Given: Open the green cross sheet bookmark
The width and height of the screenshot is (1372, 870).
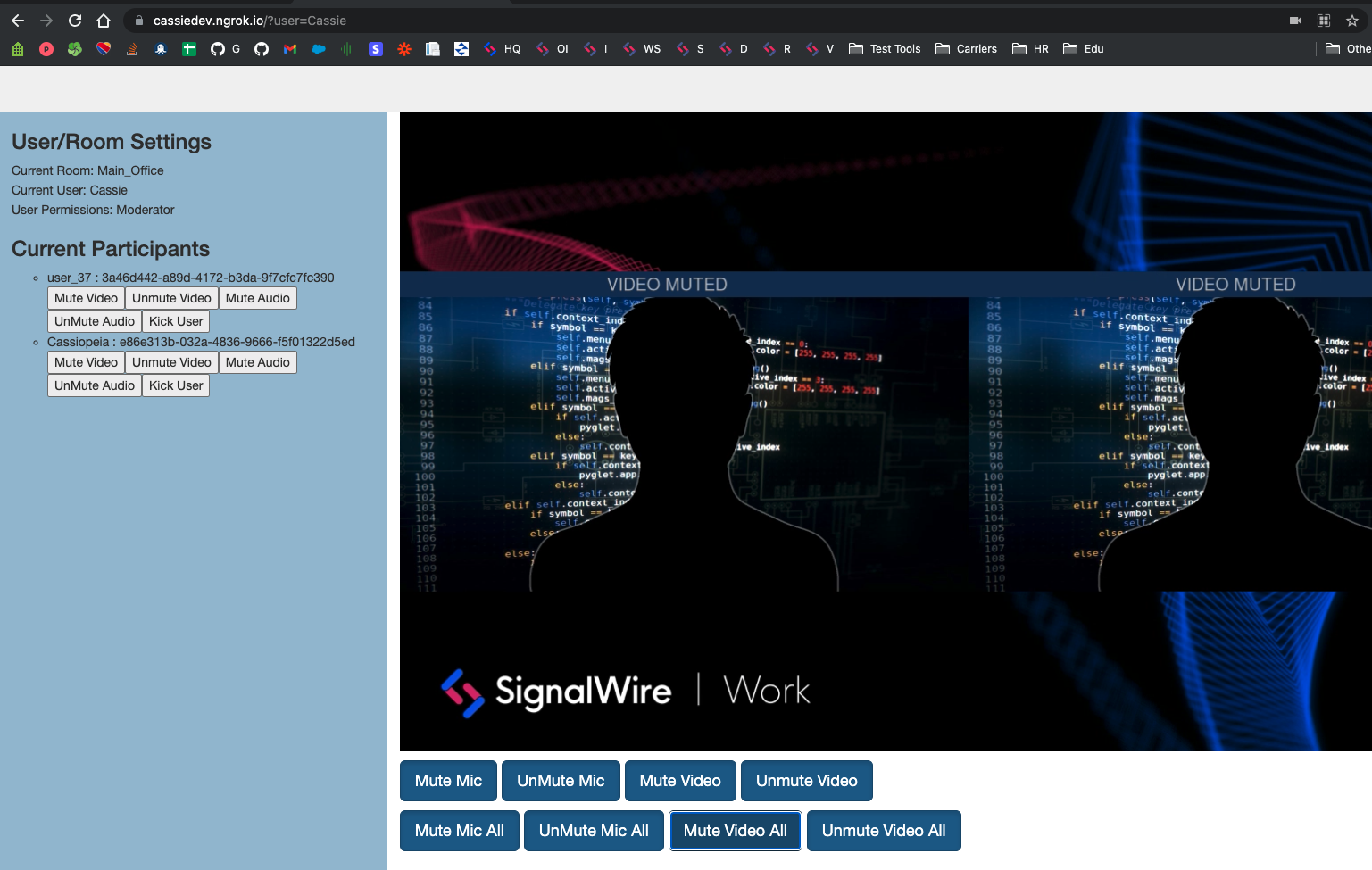Looking at the screenshot, I should [x=189, y=49].
